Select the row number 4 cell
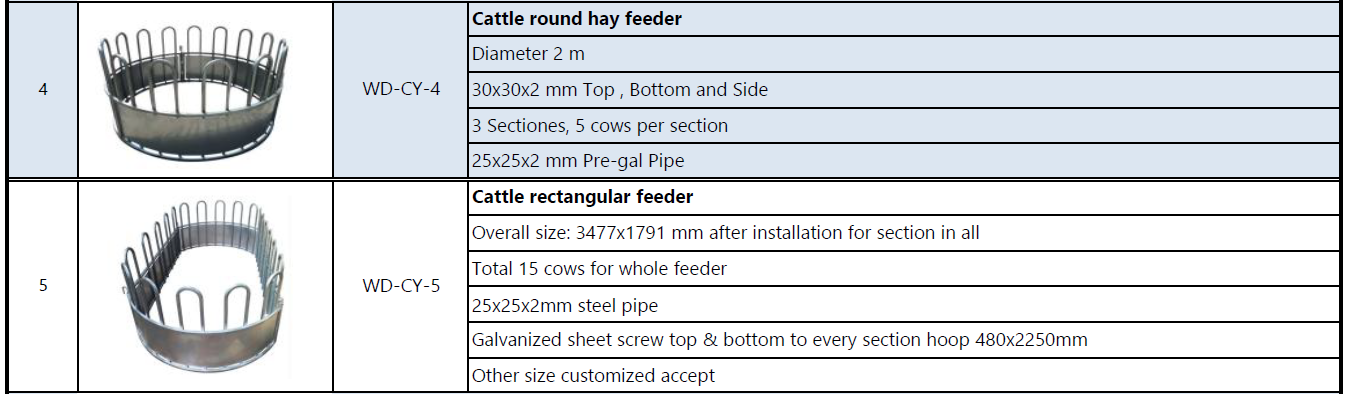Viewport: 1349px width, 394px height. [x=42, y=89]
